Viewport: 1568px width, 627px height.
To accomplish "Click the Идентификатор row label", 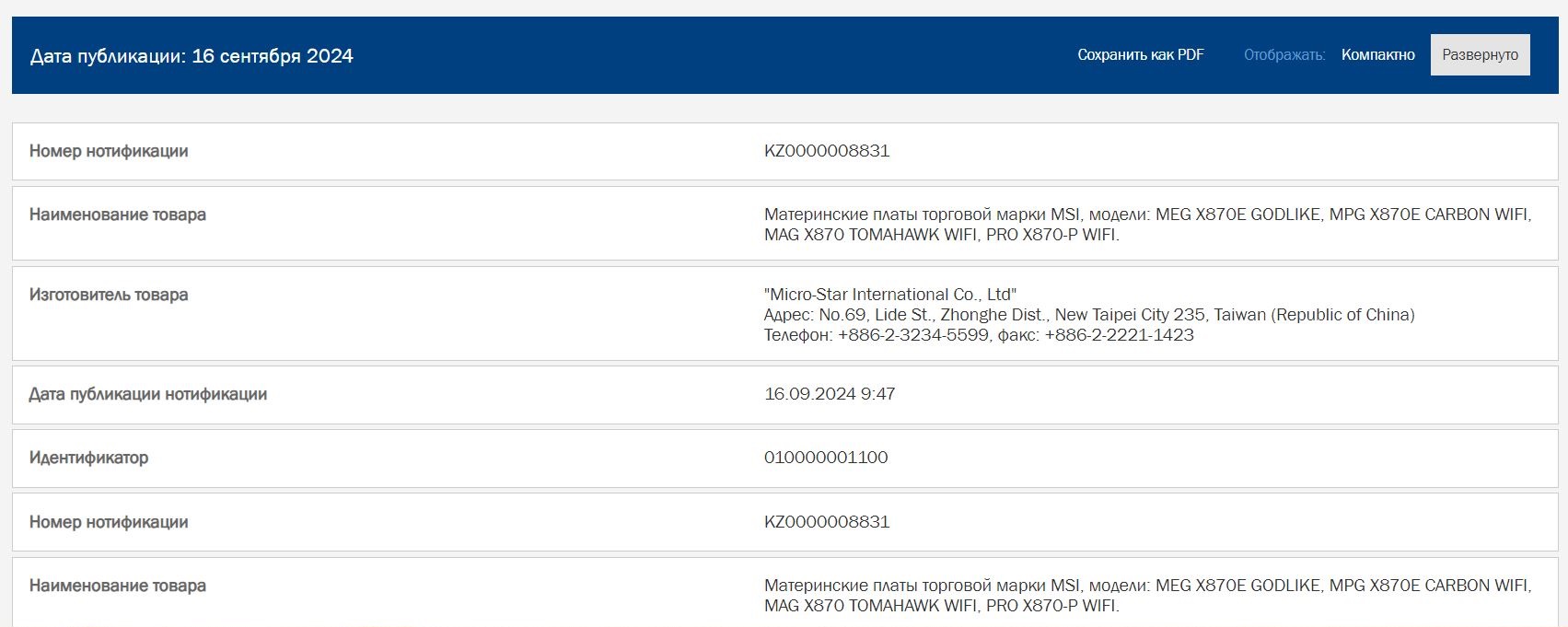I will (x=88, y=458).
